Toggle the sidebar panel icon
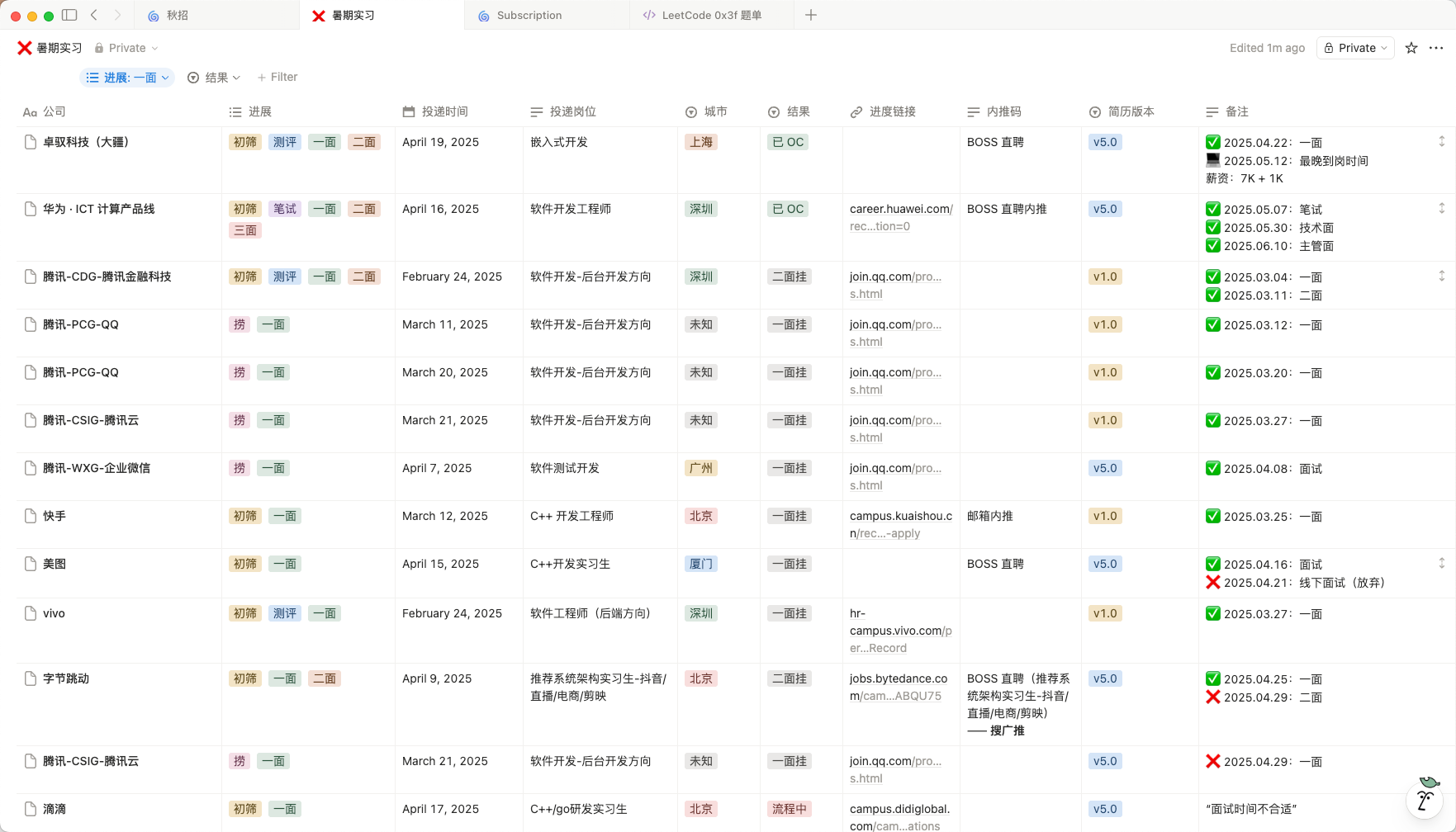Image resolution: width=1456 pixels, height=832 pixels. 70,15
